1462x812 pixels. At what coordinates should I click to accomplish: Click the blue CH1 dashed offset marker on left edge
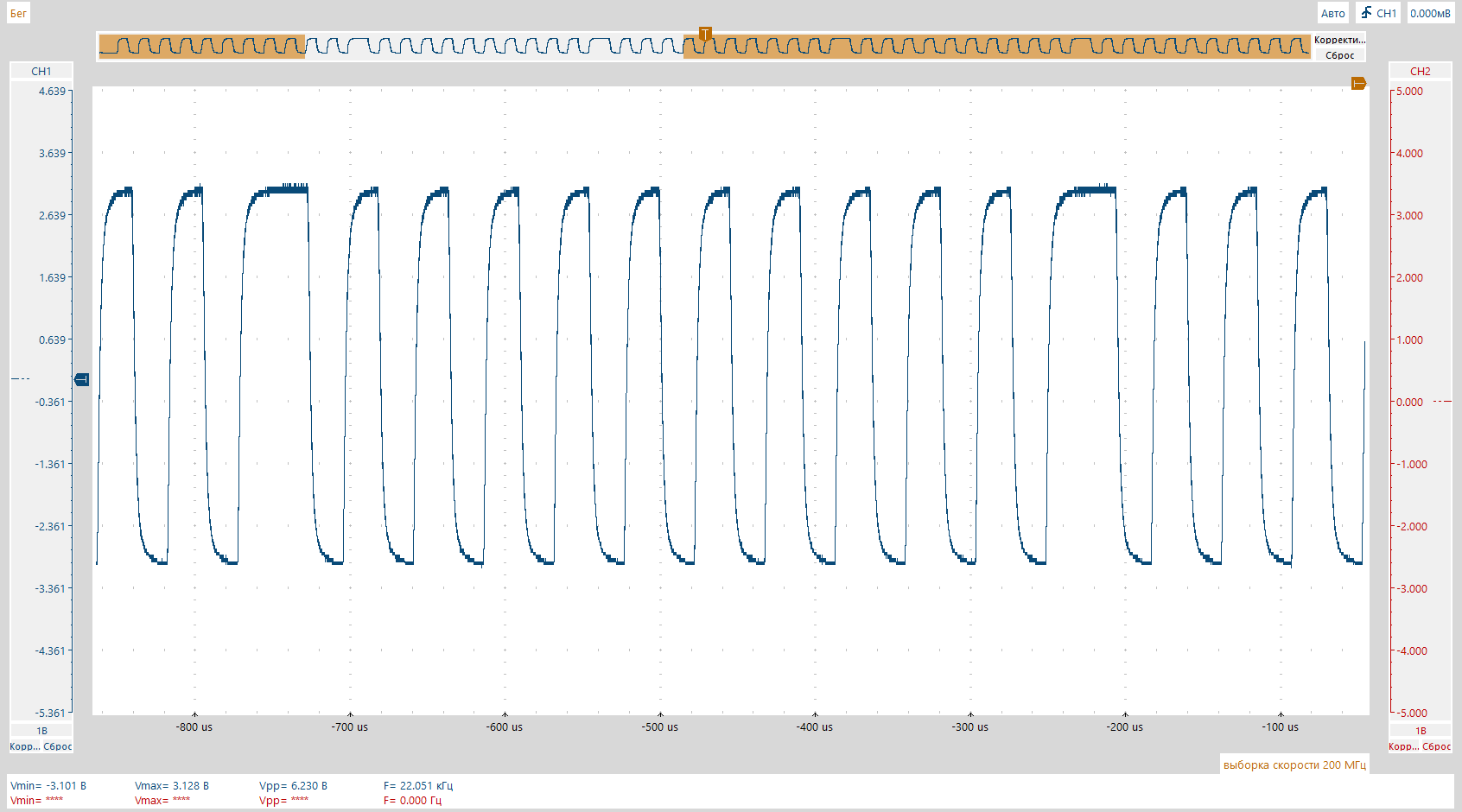[x=20, y=379]
